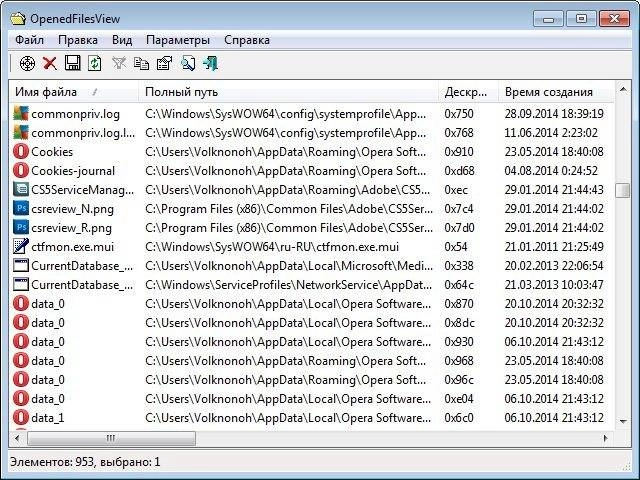Click the Opera icon beside data_1
640x480 pixels.
(21, 418)
